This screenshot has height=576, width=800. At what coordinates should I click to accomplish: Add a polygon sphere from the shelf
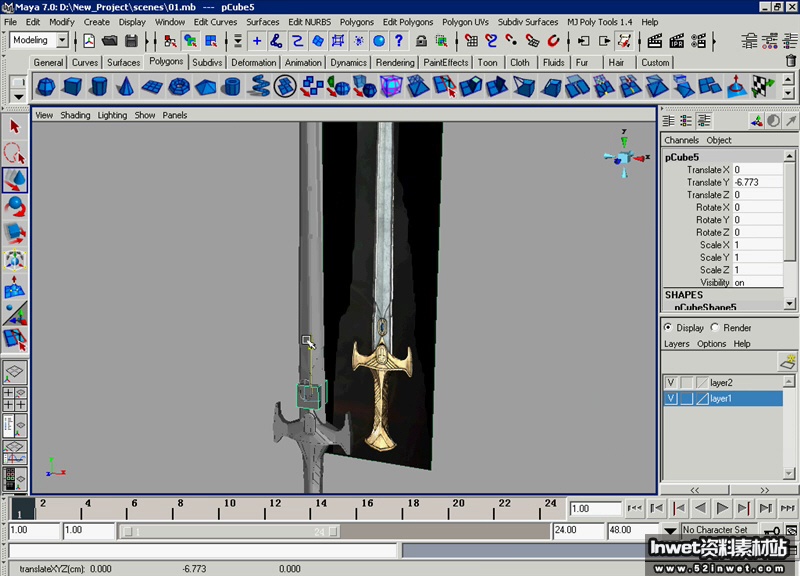click(46, 86)
